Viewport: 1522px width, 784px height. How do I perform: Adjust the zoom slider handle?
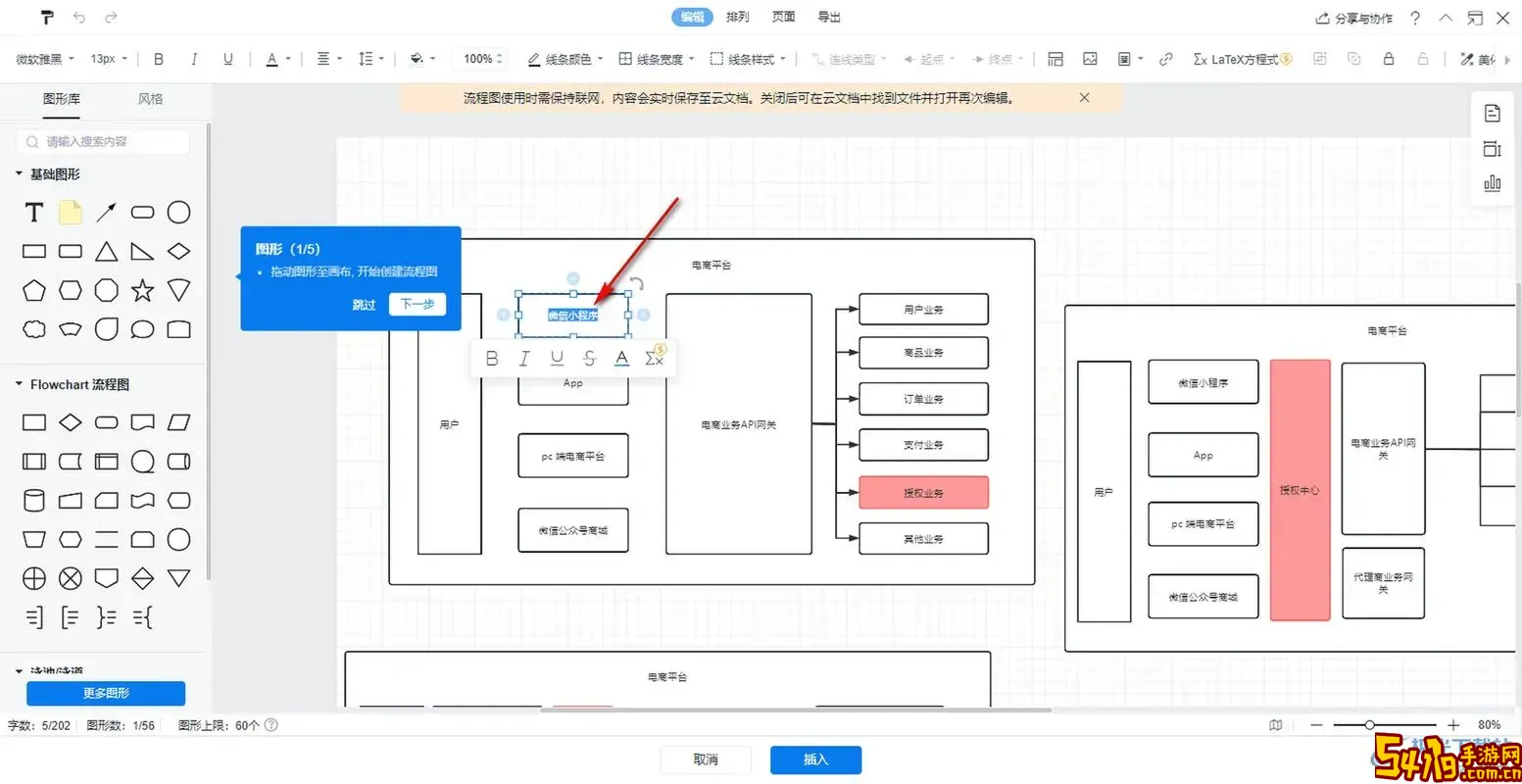tap(1369, 725)
